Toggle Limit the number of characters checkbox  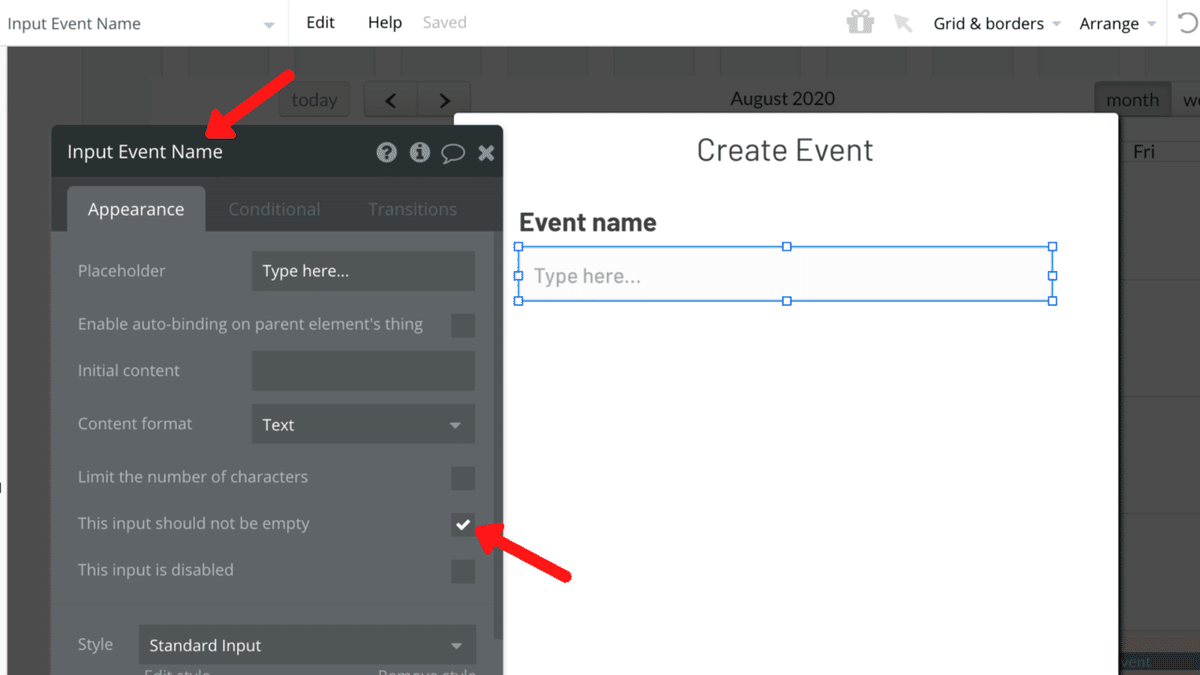[463, 478]
